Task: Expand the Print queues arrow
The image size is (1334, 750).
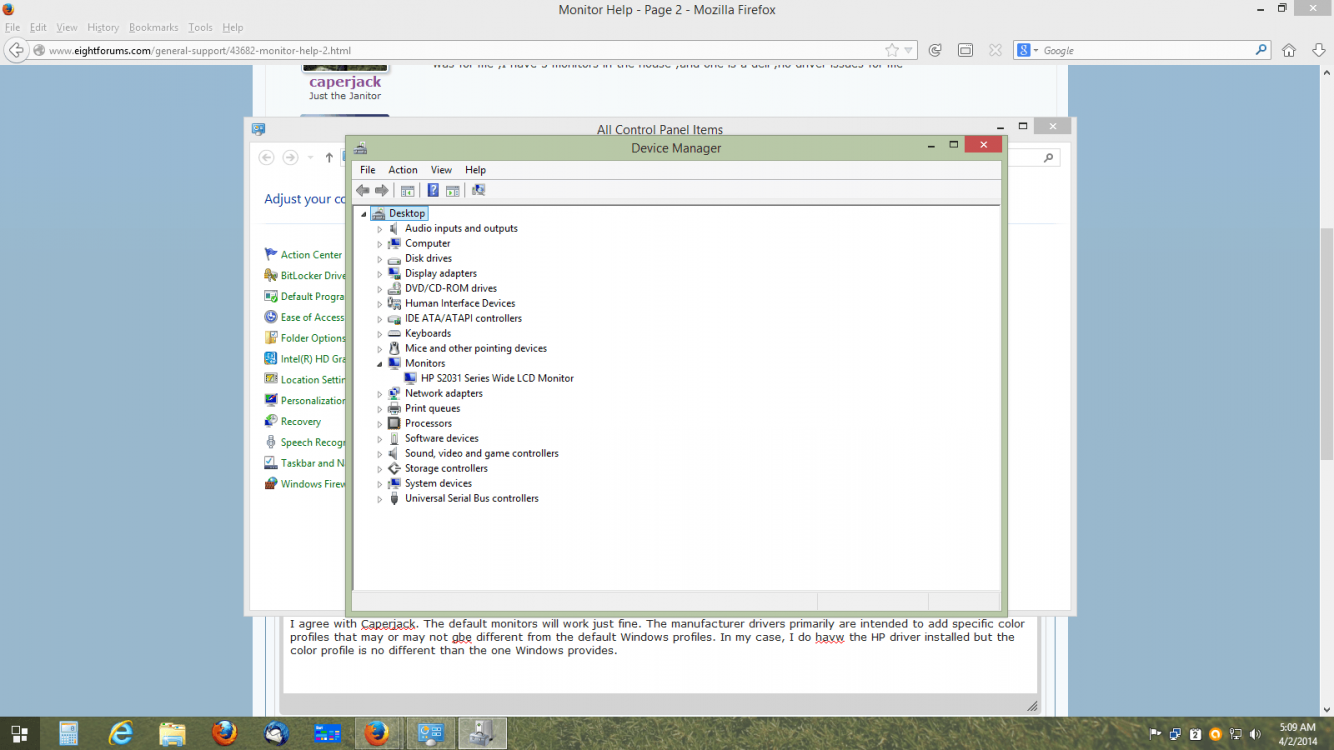Action: pyautogui.click(x=380, y=409)
